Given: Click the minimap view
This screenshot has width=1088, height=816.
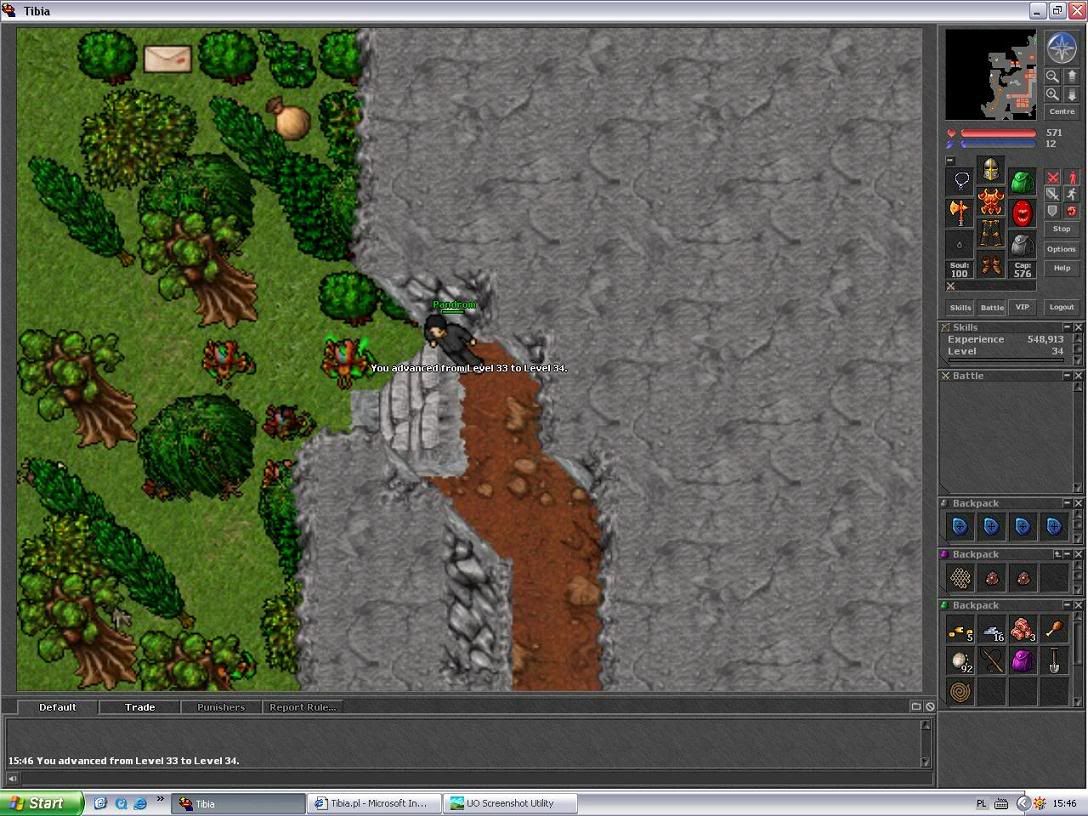Looking at the screenshot, I should [x=991, y=75].
